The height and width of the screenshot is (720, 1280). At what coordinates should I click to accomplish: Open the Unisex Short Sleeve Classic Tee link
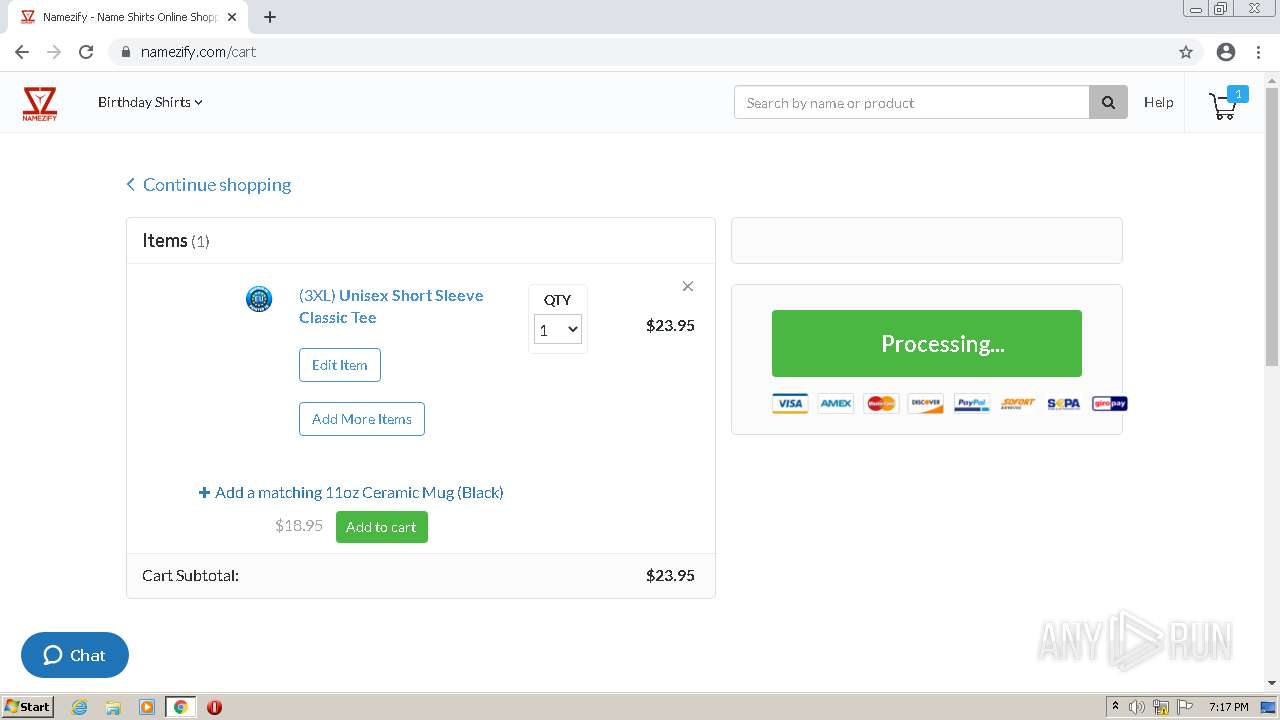point(391,306)
